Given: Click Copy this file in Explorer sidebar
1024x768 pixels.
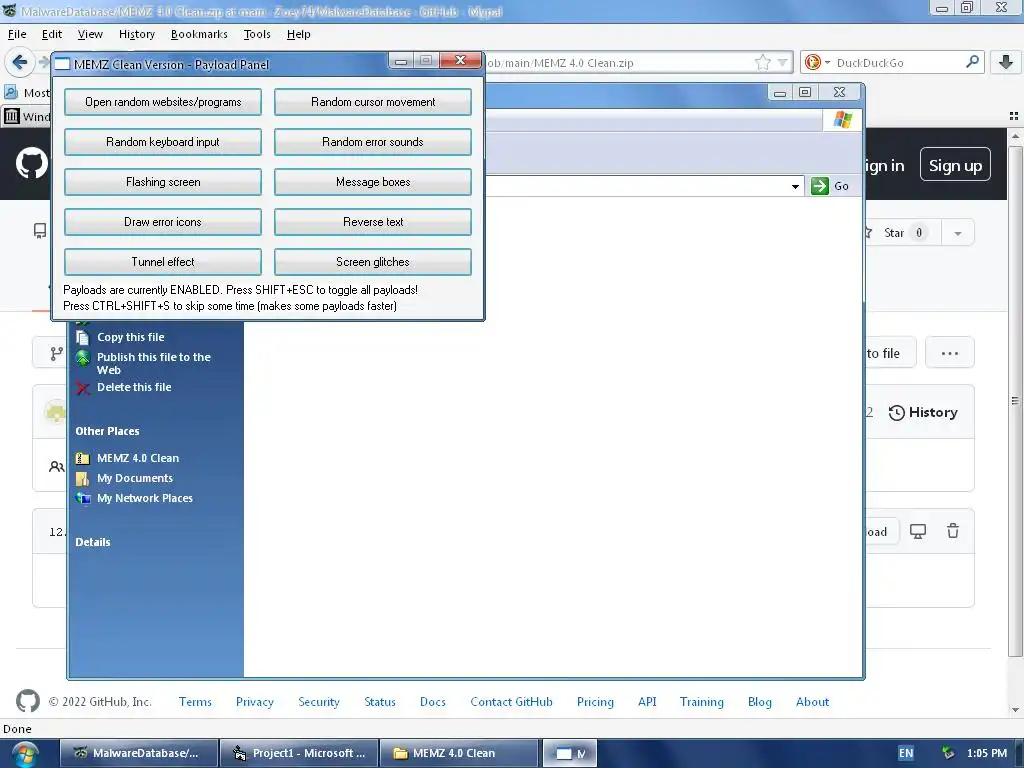Looking at the screenshot, I should tap(131, 337).
